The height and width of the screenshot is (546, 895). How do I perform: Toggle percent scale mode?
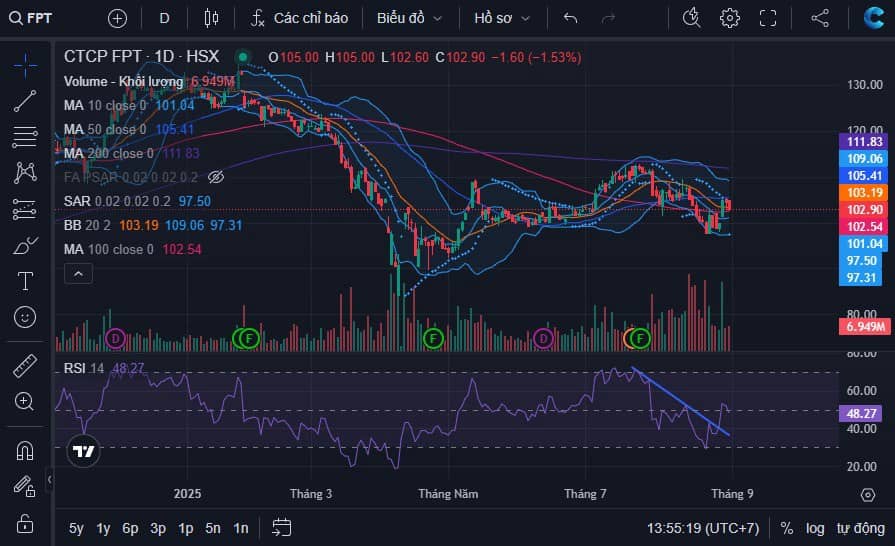(787, 528)
